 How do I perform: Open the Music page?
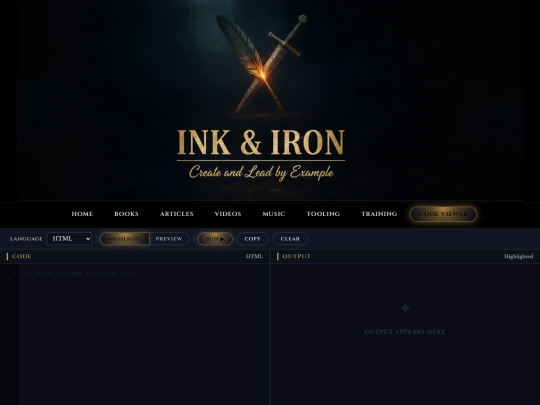274,214
